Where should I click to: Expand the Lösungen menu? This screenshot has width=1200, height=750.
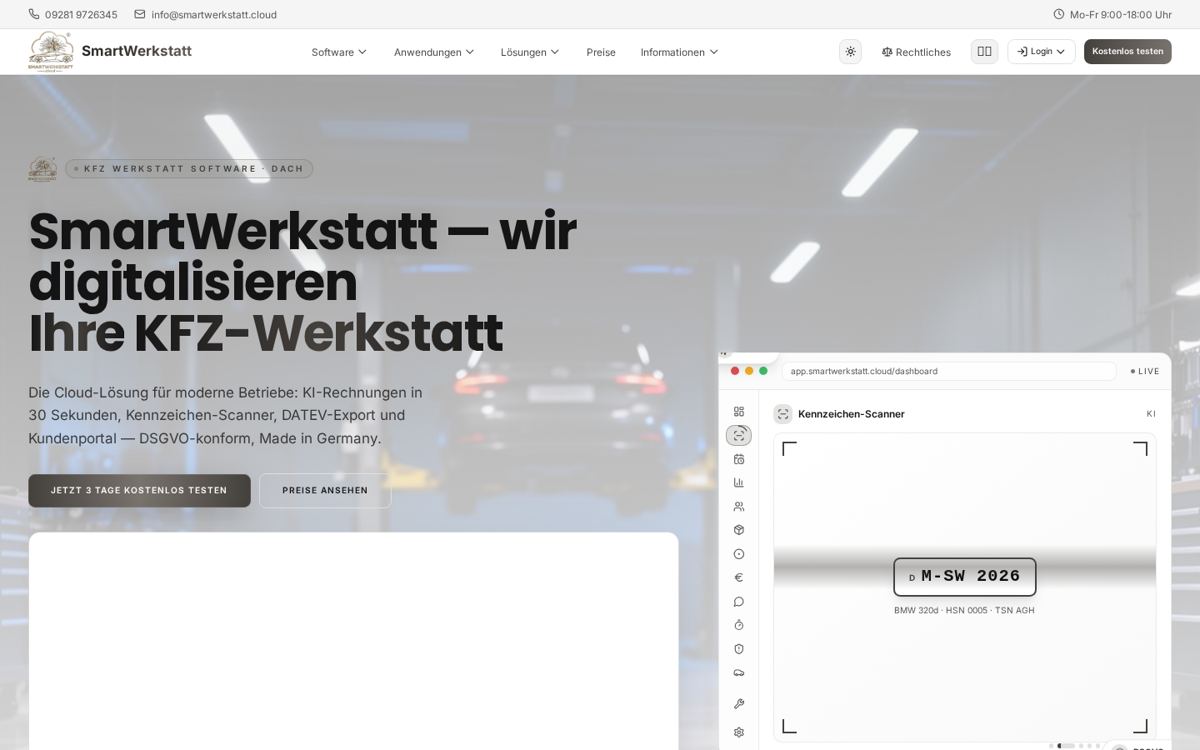pos(530,52)
